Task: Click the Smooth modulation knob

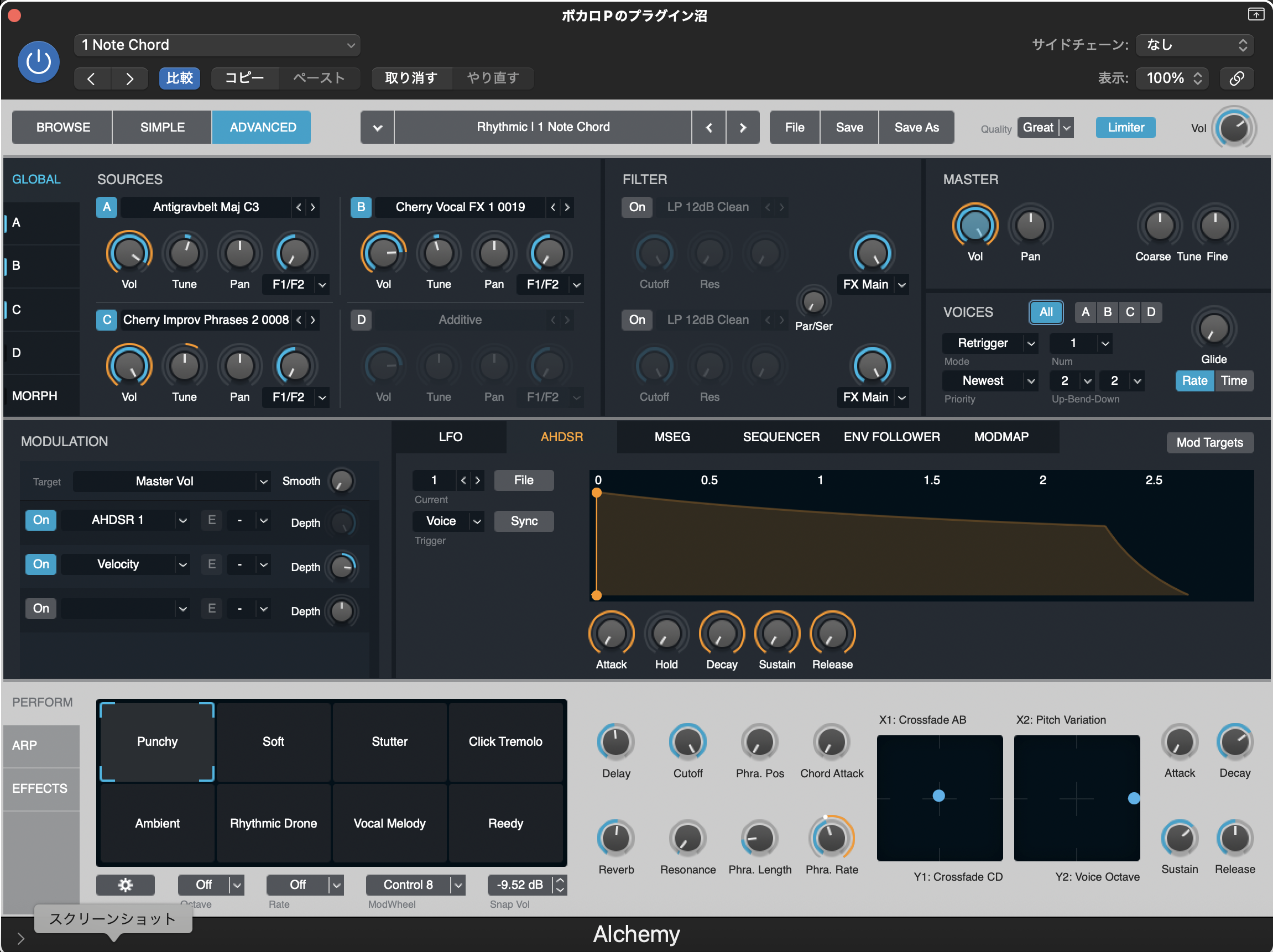Action: pyautogui.click(x=342, y=481)
